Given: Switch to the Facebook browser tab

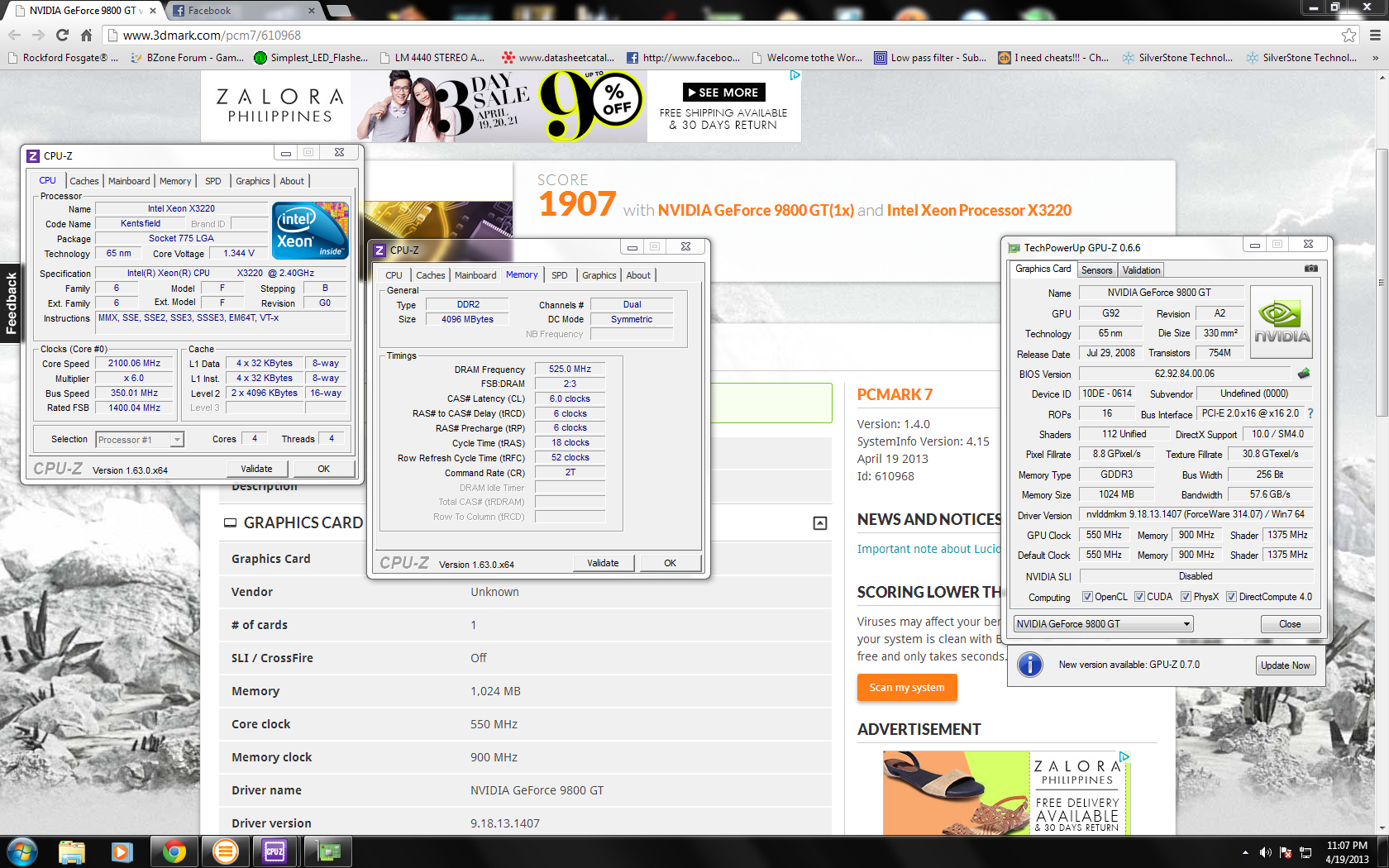Looking at the screenshot, I should 244,11.
